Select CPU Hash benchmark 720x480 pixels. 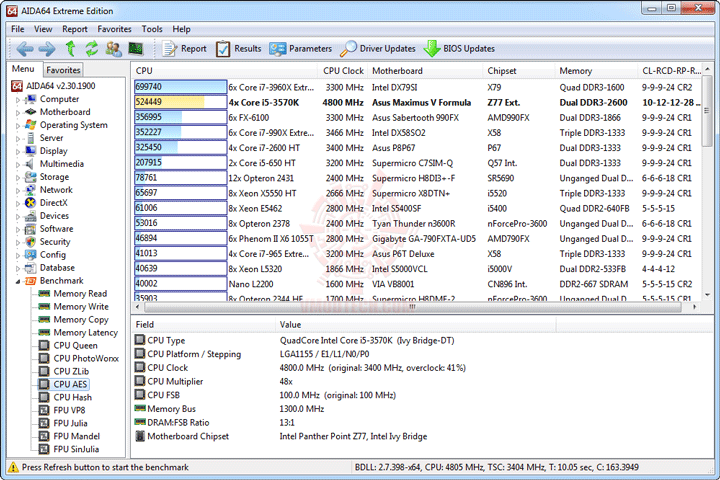coord(73,397)
